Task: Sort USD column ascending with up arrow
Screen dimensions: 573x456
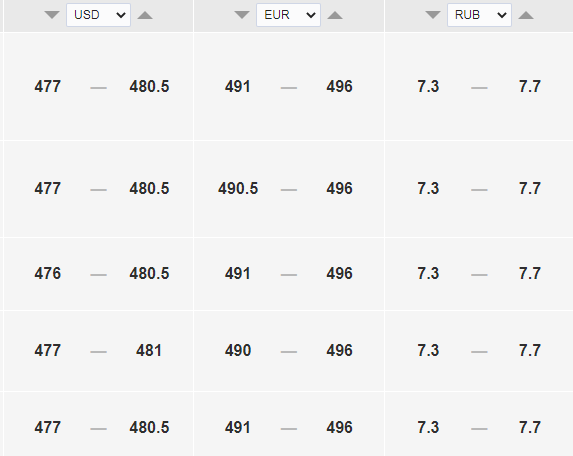Action: point(145,15)
